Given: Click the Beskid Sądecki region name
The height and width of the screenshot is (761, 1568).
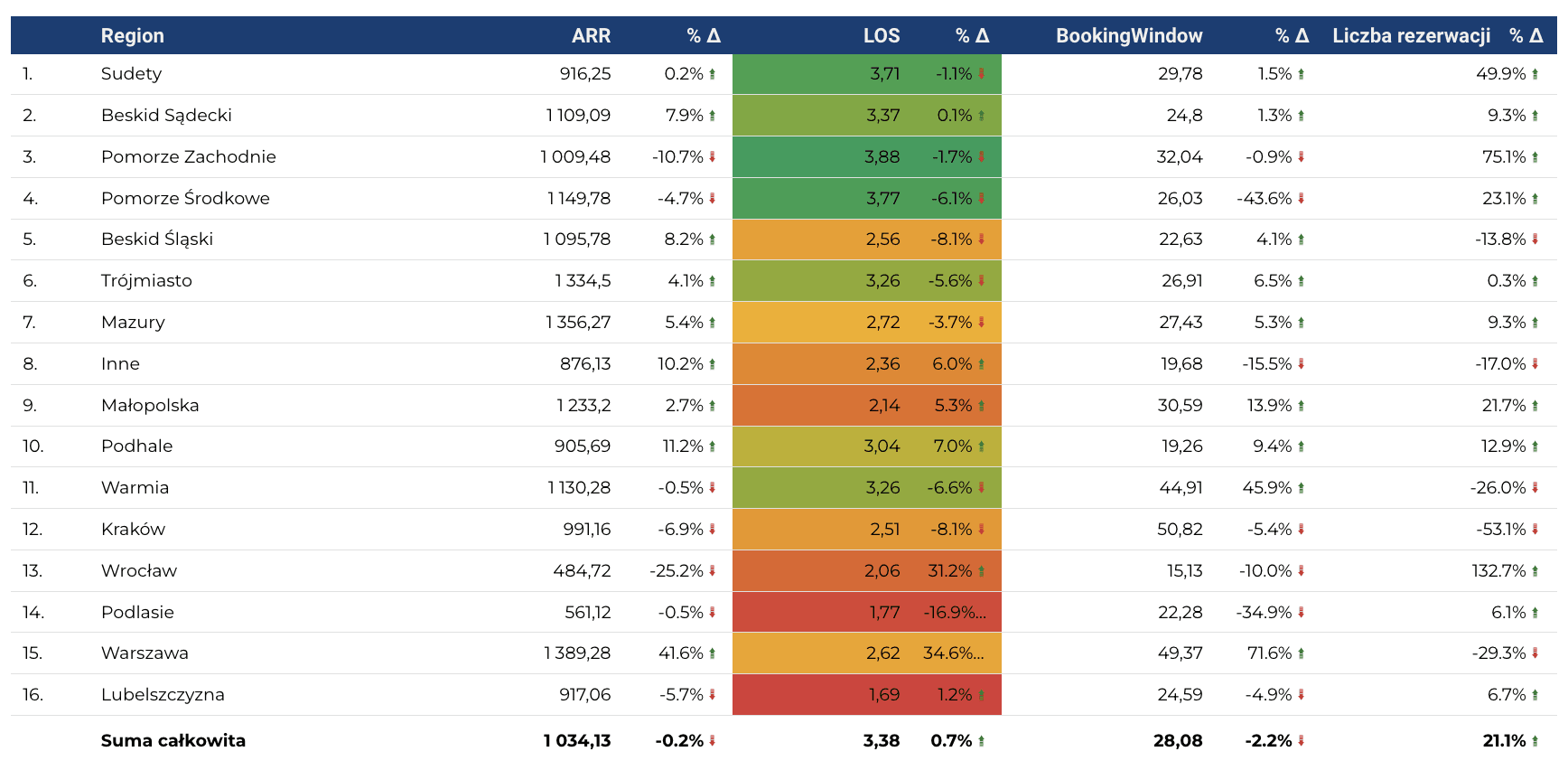Looking at the screenshot, I should click(x=166, y=116).
